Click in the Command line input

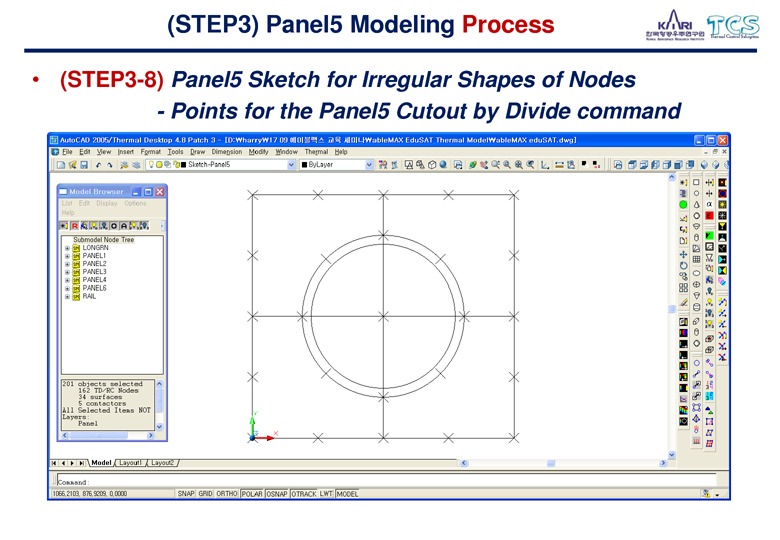tap(386, 481)
